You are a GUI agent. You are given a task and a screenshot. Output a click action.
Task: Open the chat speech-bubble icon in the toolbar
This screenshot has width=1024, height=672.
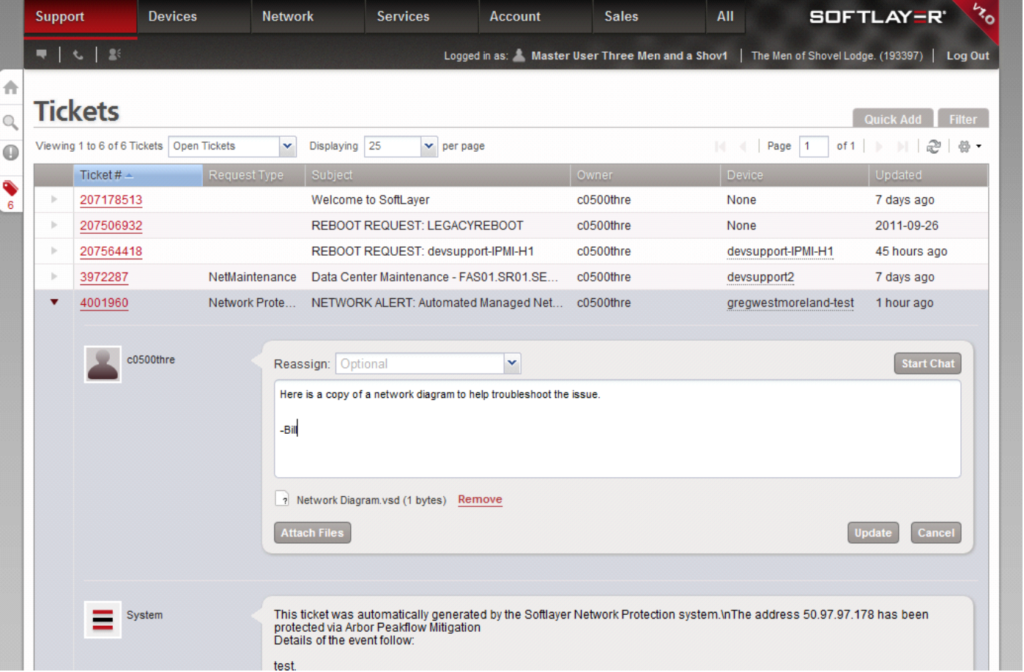tap(42, 54)
